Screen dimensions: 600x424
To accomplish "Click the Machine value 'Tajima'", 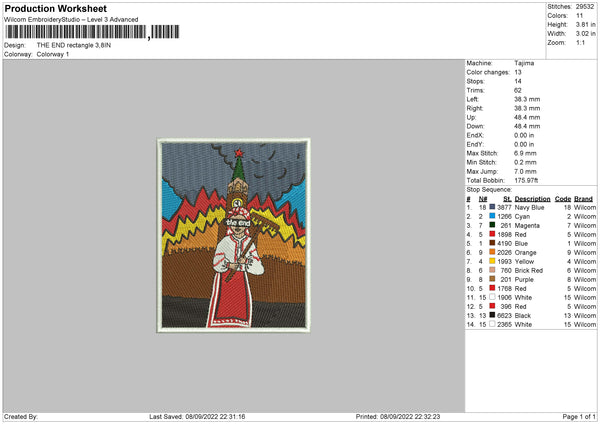I will (524, 63).
